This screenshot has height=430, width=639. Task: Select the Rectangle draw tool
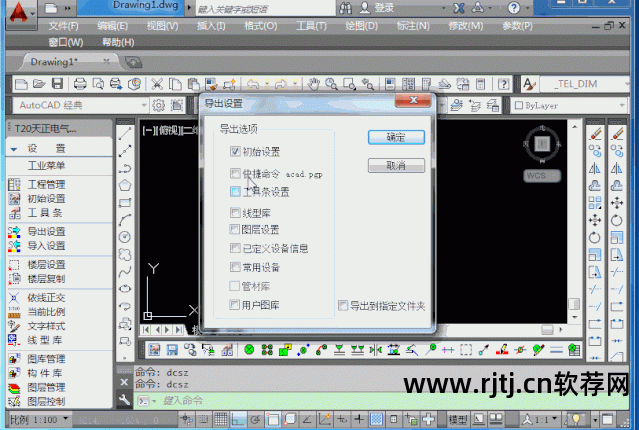point(125,203)
